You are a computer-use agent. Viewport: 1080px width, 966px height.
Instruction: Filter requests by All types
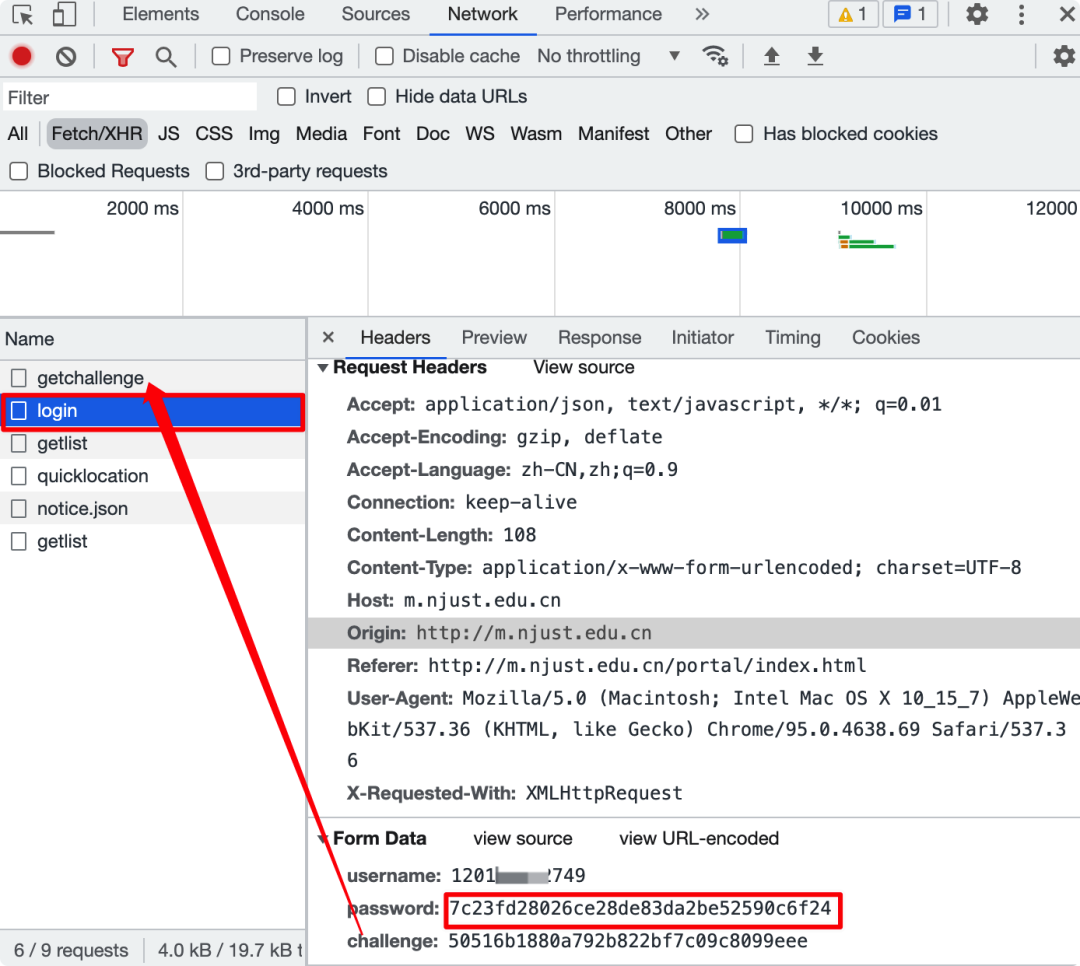pyautogui.click(x=18, y=134)
